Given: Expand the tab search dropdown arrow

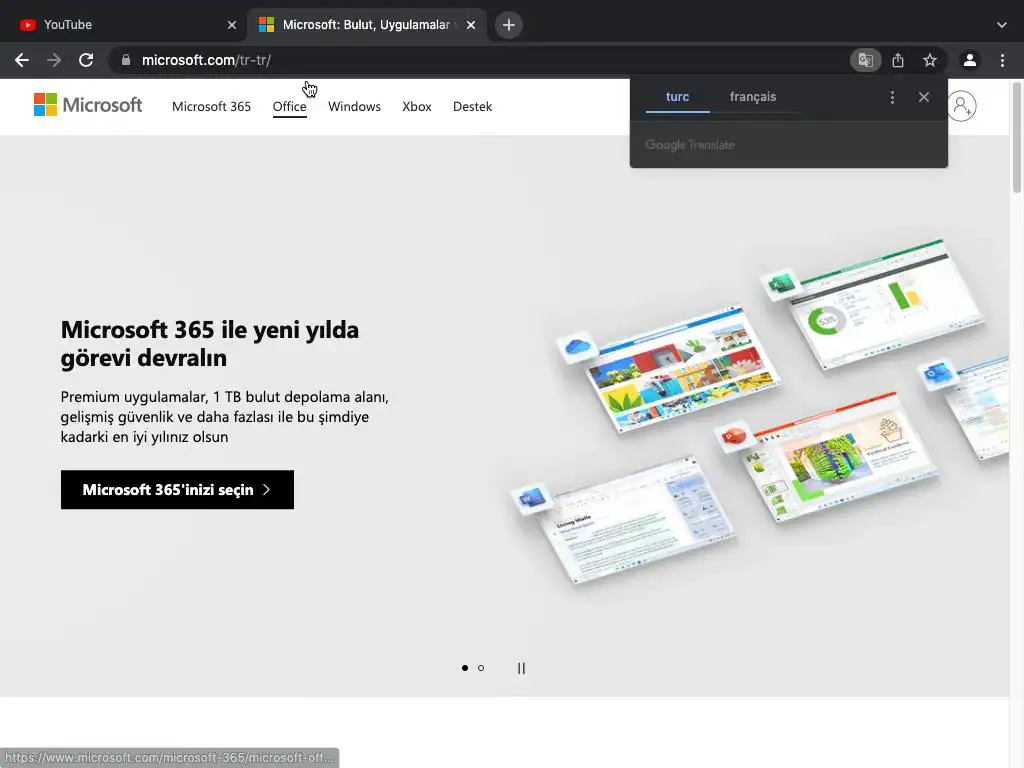Looking at the screenshot, I should (x=1002, y=25).
